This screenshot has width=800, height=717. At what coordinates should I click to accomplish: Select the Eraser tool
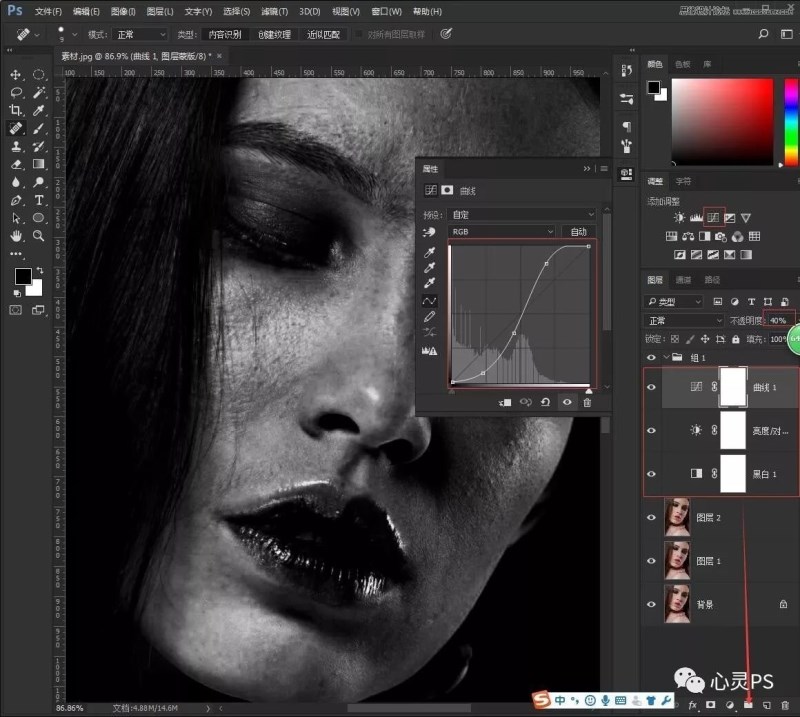pyautogui.click(x=15, y=164)
